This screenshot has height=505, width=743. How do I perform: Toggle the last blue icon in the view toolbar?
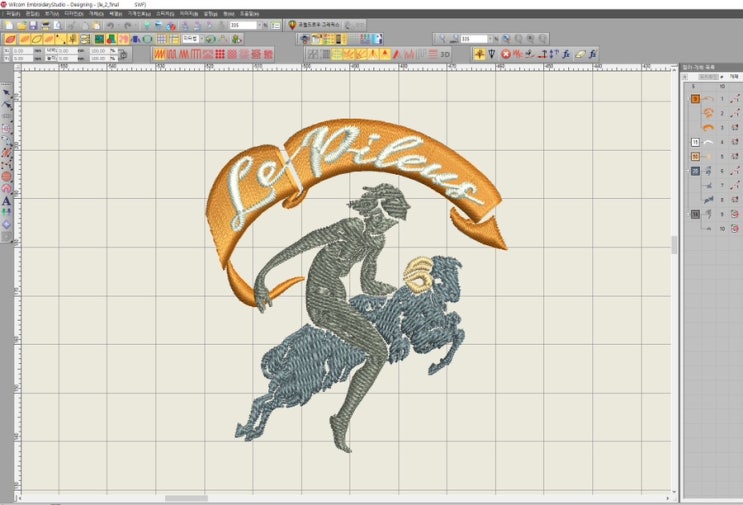(x=378, y=39)
